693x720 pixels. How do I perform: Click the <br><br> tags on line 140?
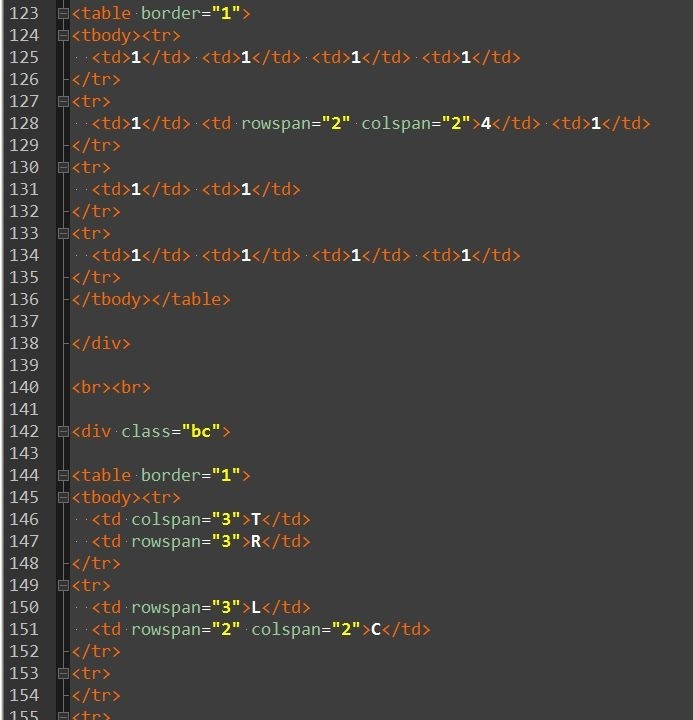(x=111, y=388)
